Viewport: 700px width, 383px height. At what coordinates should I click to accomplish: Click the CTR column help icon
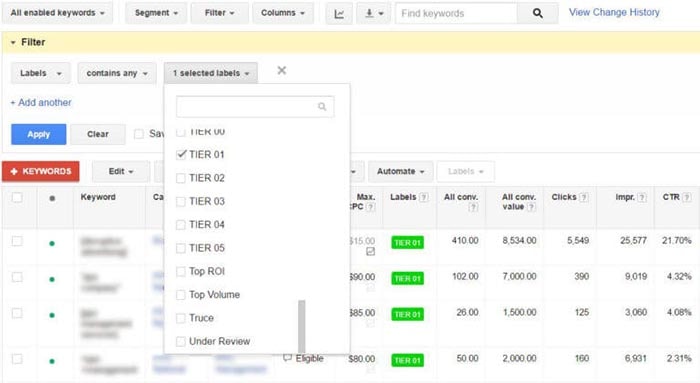(x=687, y=197)
